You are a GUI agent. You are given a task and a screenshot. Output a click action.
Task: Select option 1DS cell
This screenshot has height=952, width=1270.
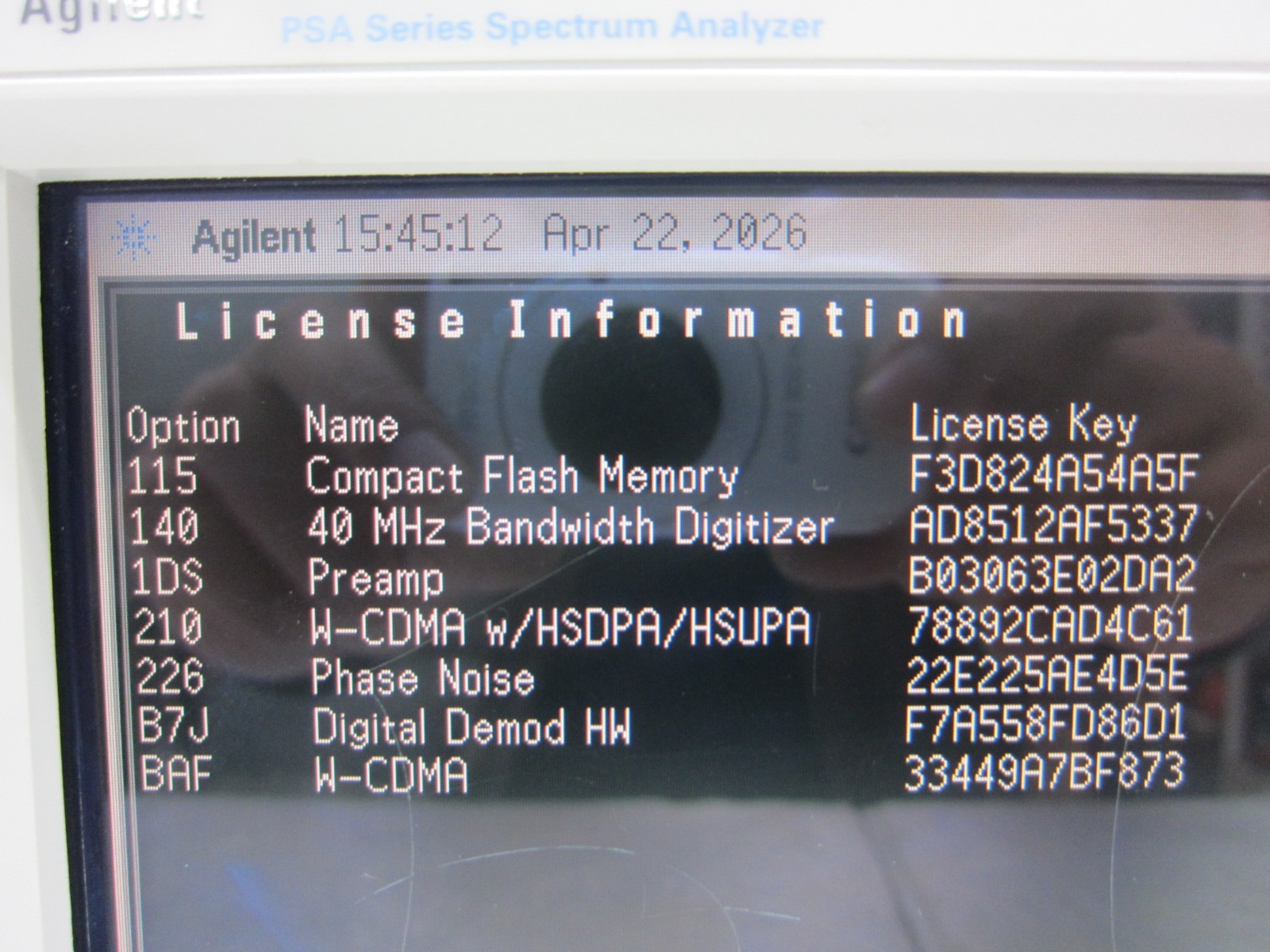point(168,576)
